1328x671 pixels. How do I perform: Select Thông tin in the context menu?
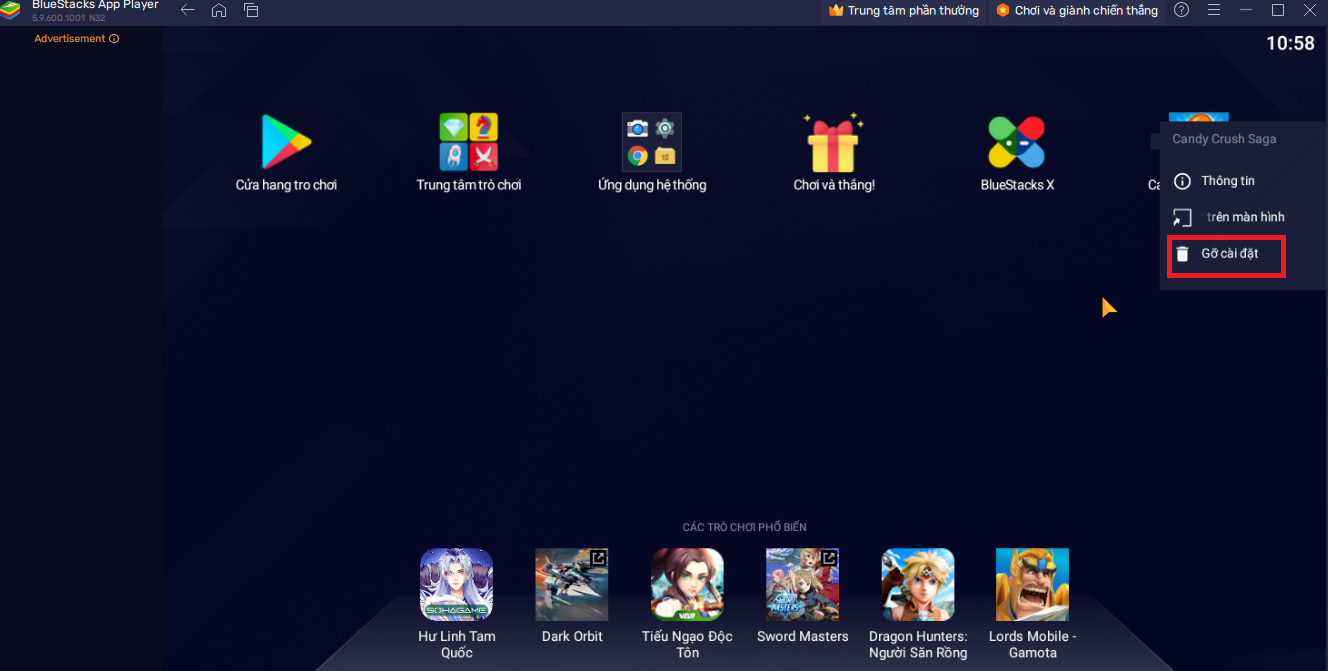1224,180
